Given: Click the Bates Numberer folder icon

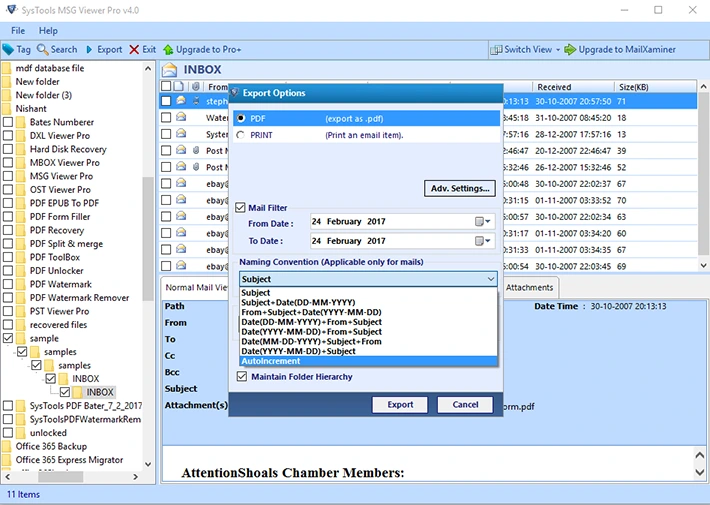Looking at the screenshot, I should click(x=20, y=122).
